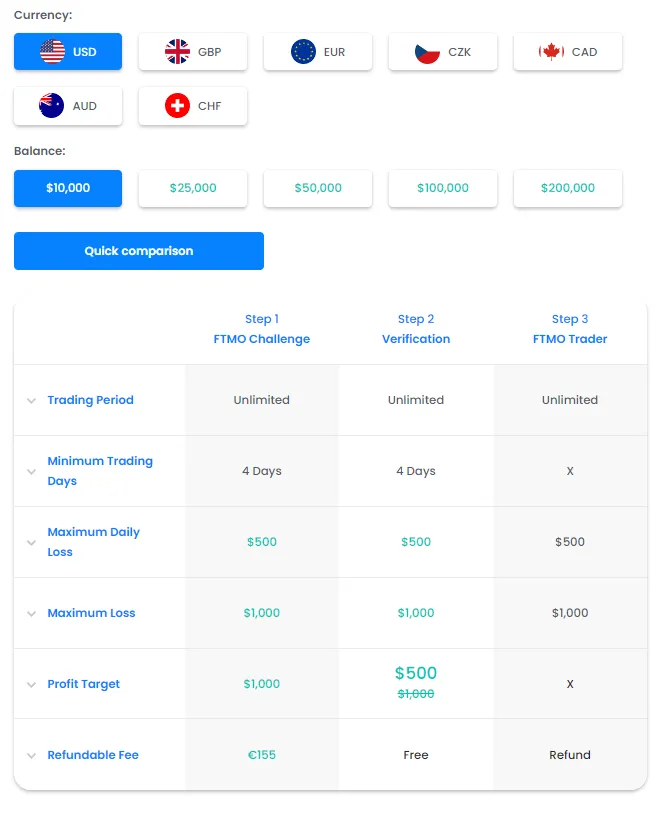Image resolution: width=659 pixels, height=823 pixels.
Task: Choose EUR as the currency
Action: pyautogui.click(x=317, y=51)
